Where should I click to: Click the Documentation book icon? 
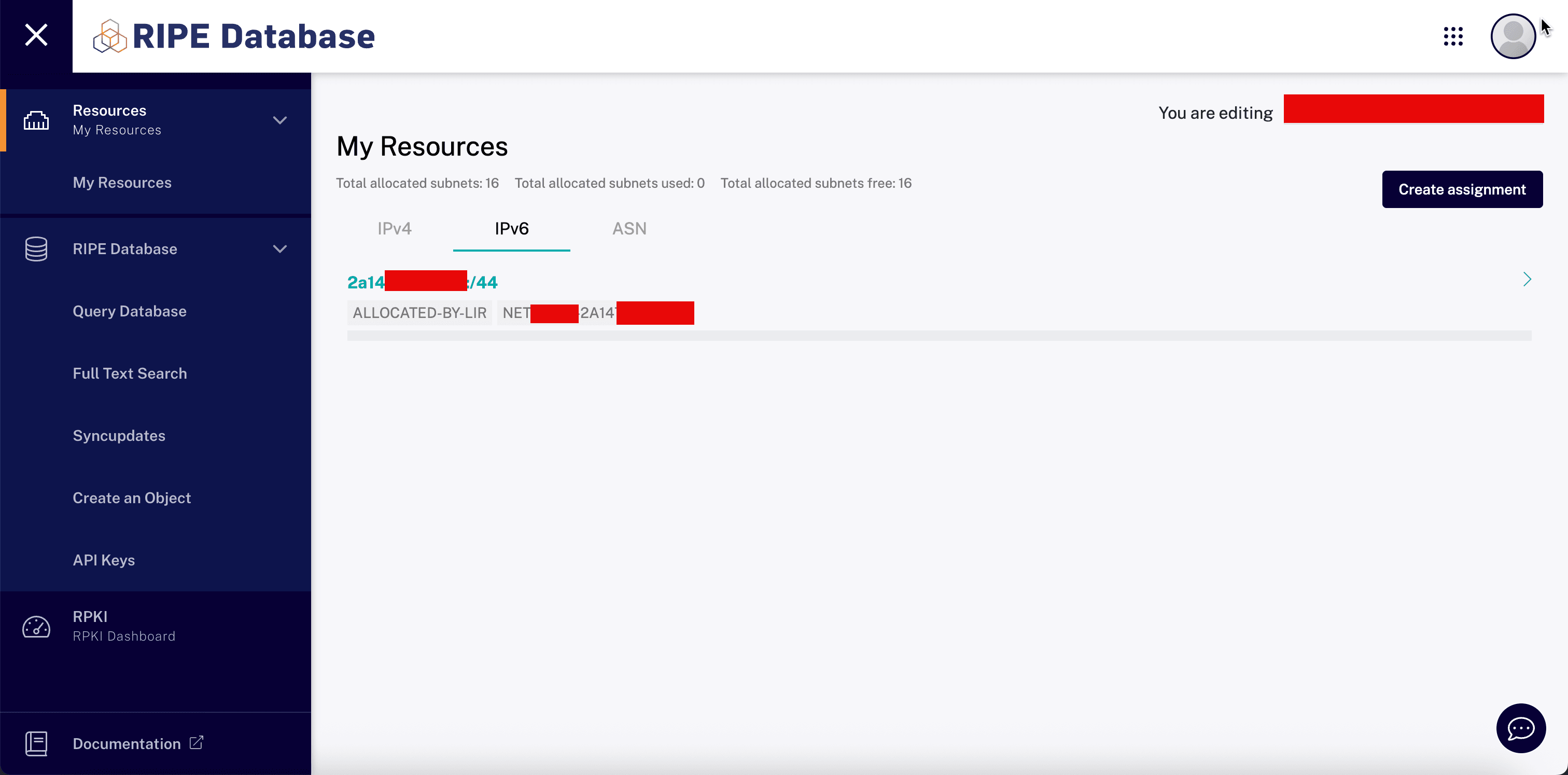(36, 743)
